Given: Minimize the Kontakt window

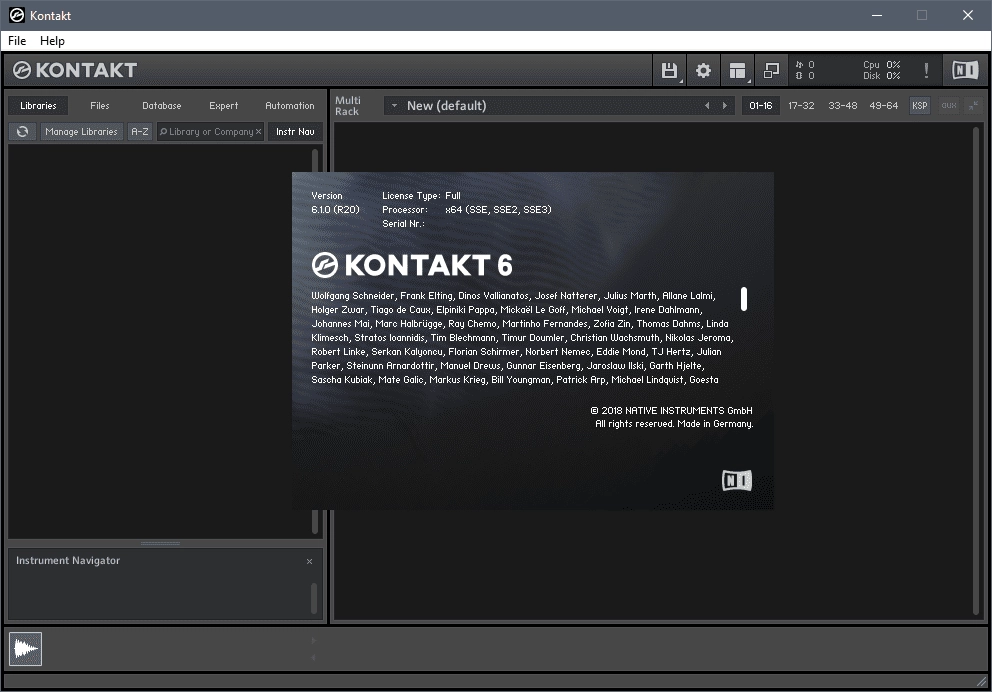Looking at the screenshot, I should [877, 15].
